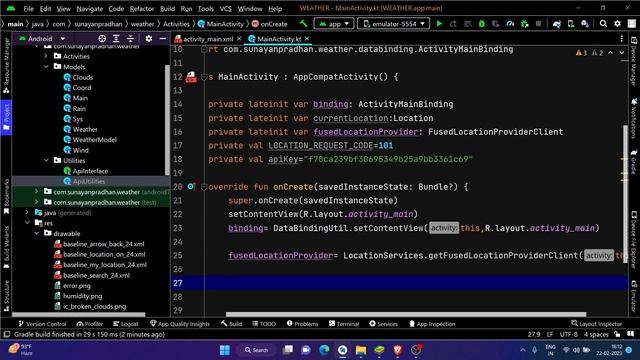Open Search Everywhere magnifier icon

click(x=603, y=24)
